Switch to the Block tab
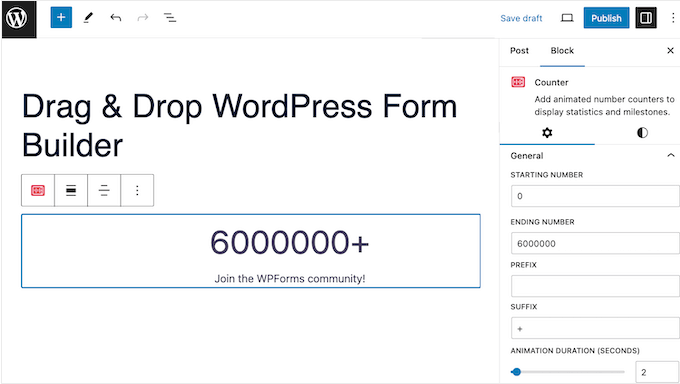 (562, 51)
